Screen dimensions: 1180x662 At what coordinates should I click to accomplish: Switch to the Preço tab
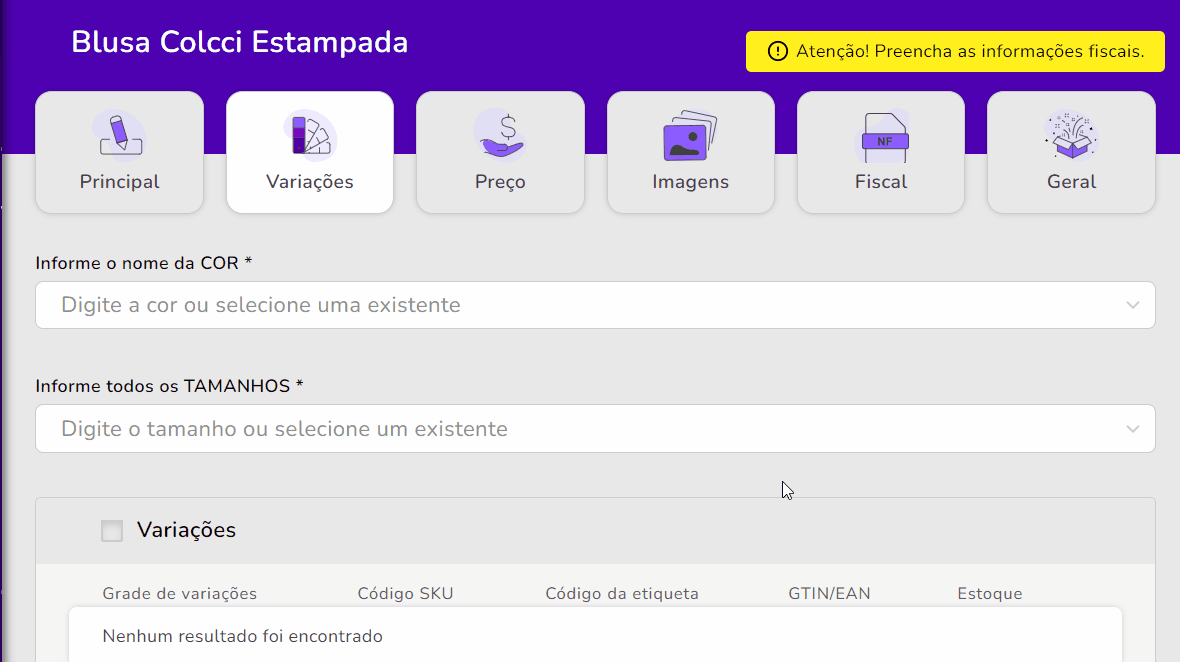tap(500, 152)
